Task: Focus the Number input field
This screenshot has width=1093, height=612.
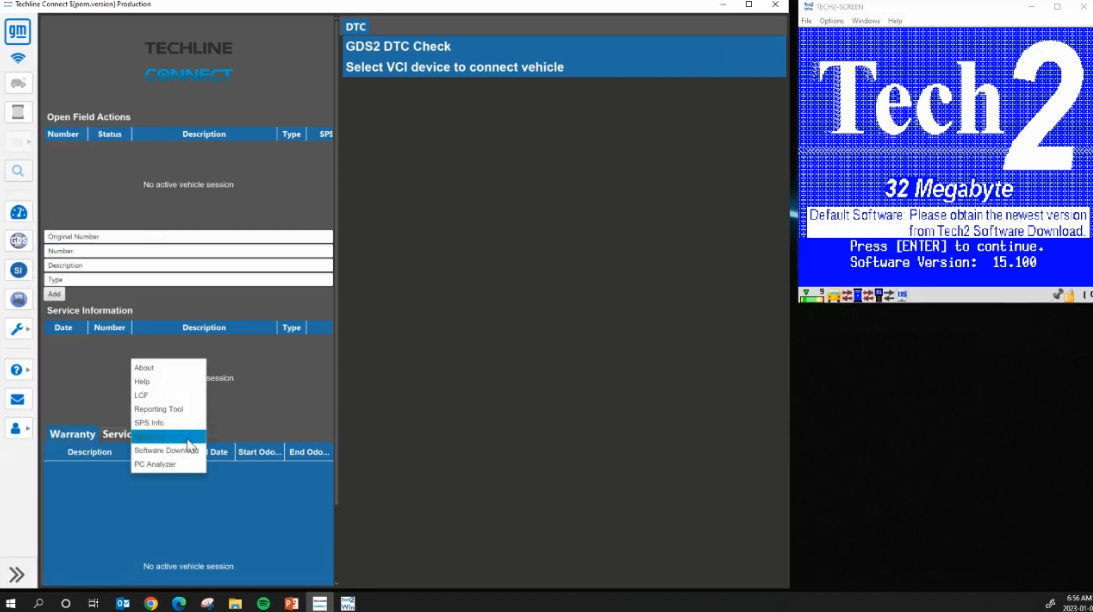Action: click(188, 251)
